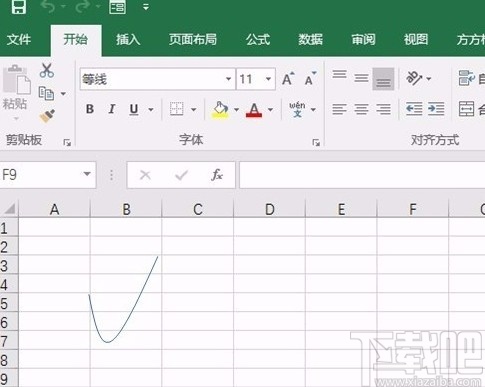Image resolution: width=485 pixels, height=387 pixels.
Task: Switch to the 审阅 (Review) tab
Action: [x=363, y=40]
